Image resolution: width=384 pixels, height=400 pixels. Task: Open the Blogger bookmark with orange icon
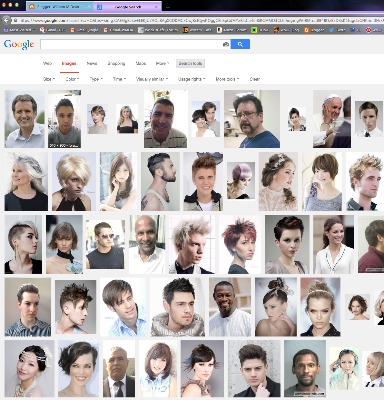click(x=314, y=30)
